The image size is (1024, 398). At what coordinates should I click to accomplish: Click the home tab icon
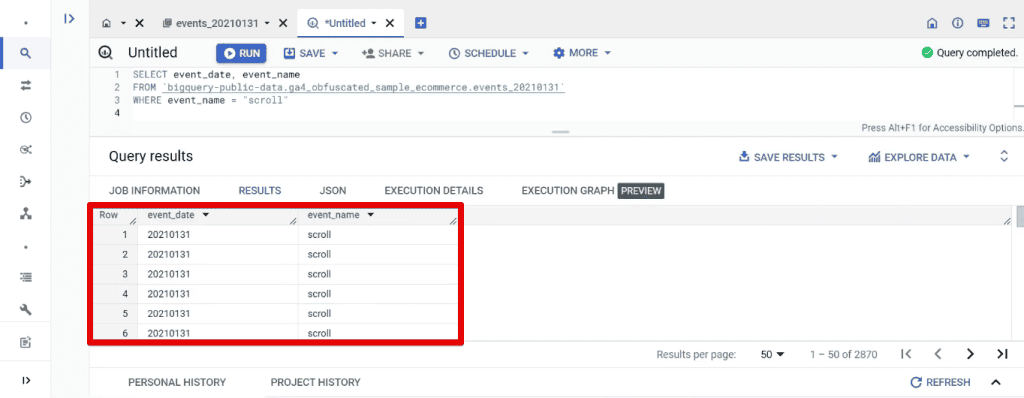[x=106, y=24]
